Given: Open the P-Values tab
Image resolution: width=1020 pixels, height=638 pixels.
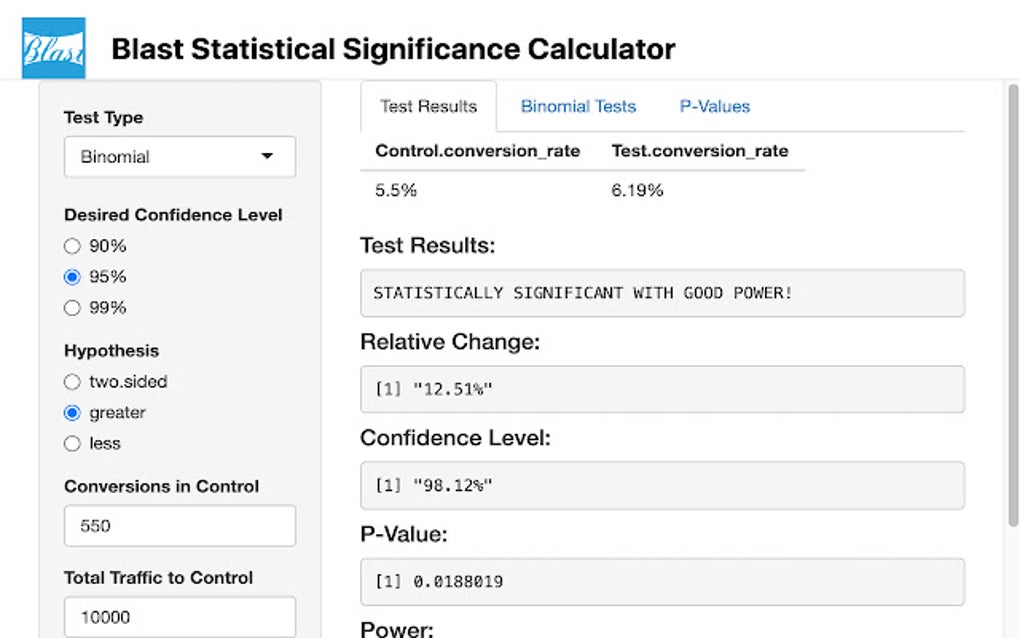Looking at the screenshot, I should click(714, 106).
